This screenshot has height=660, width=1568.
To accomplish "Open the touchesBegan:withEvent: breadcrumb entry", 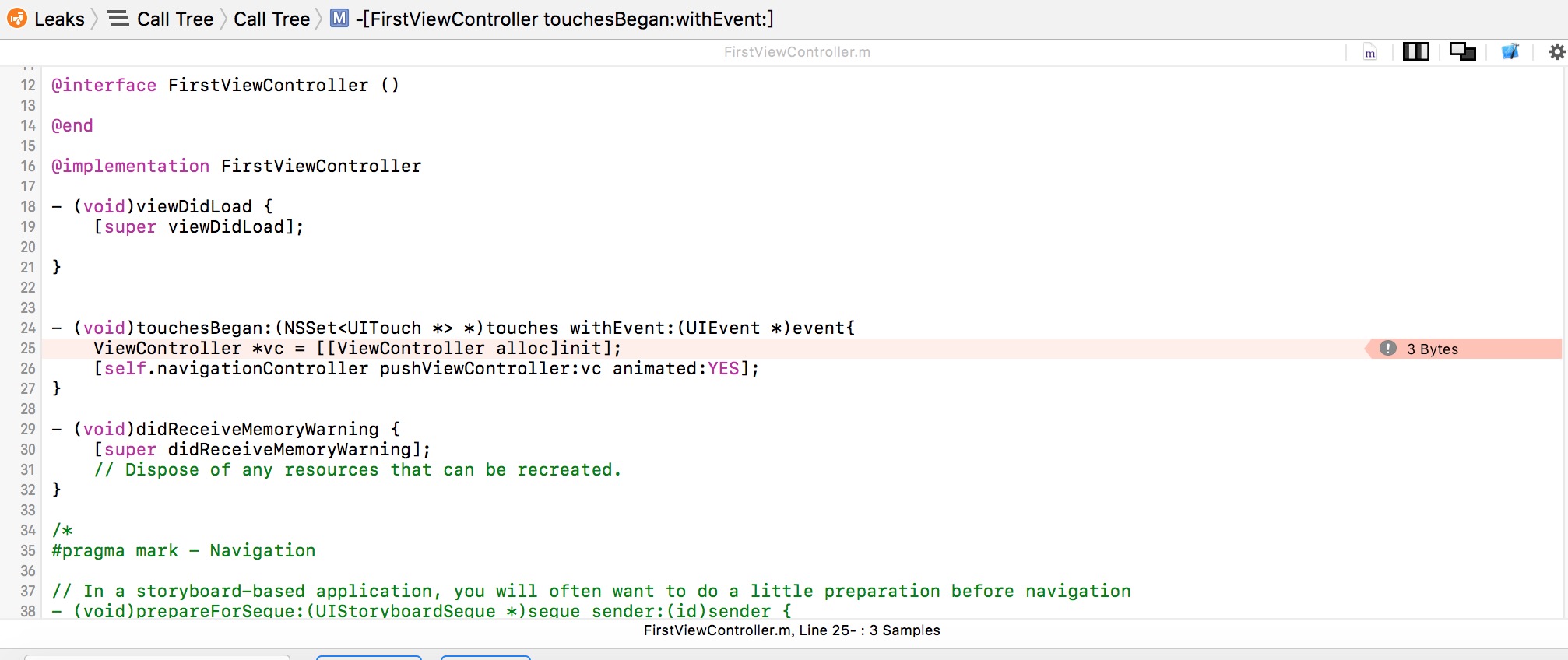I will tap(564, 19).
